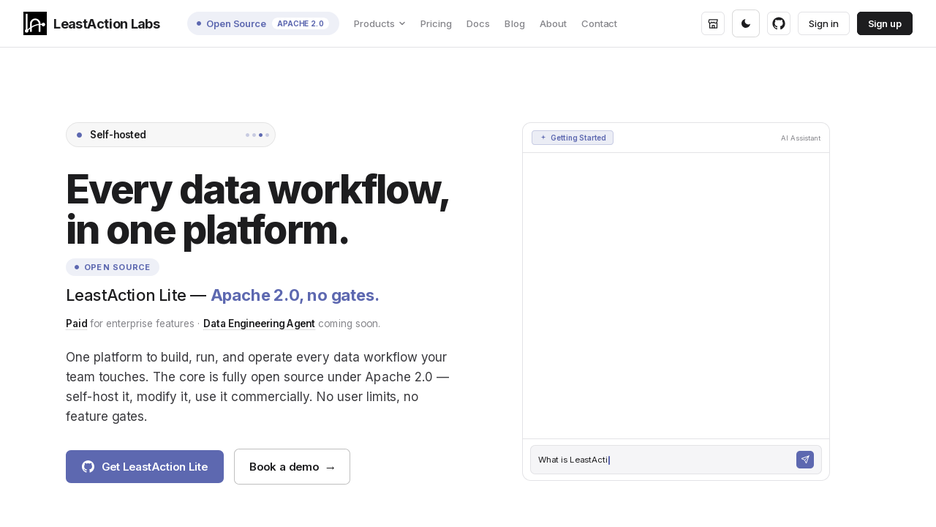Click the LeastAction Labs logo icon
This screenshot has height=527, width=936.
coord(35,23)
